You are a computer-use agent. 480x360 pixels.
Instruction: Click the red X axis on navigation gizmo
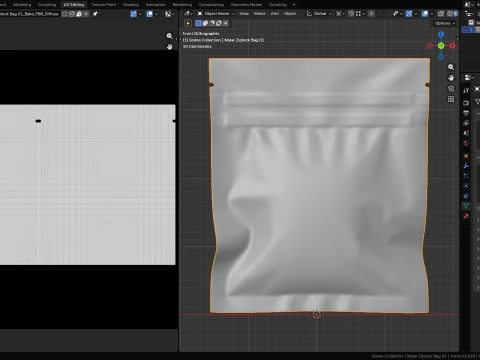(x=452, y=46)
